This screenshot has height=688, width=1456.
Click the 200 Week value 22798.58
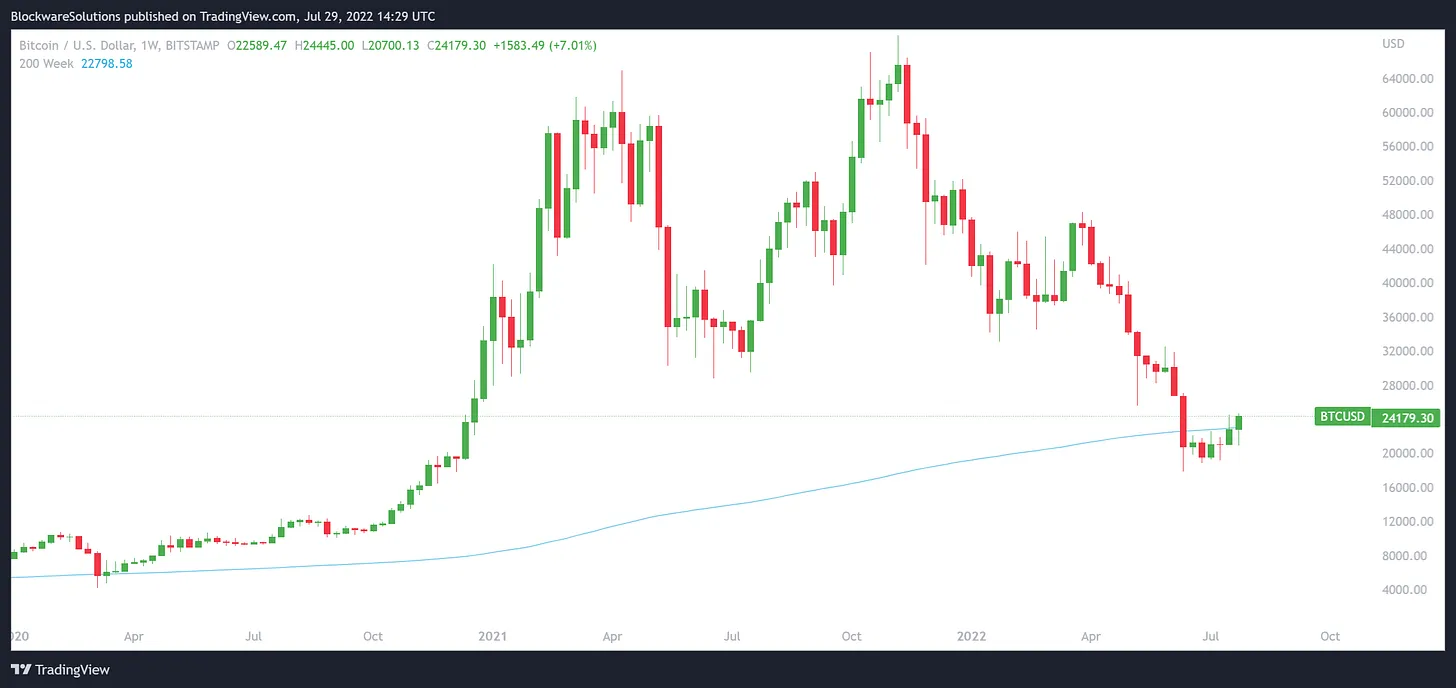pyautogui.click(x=104, y=63)
